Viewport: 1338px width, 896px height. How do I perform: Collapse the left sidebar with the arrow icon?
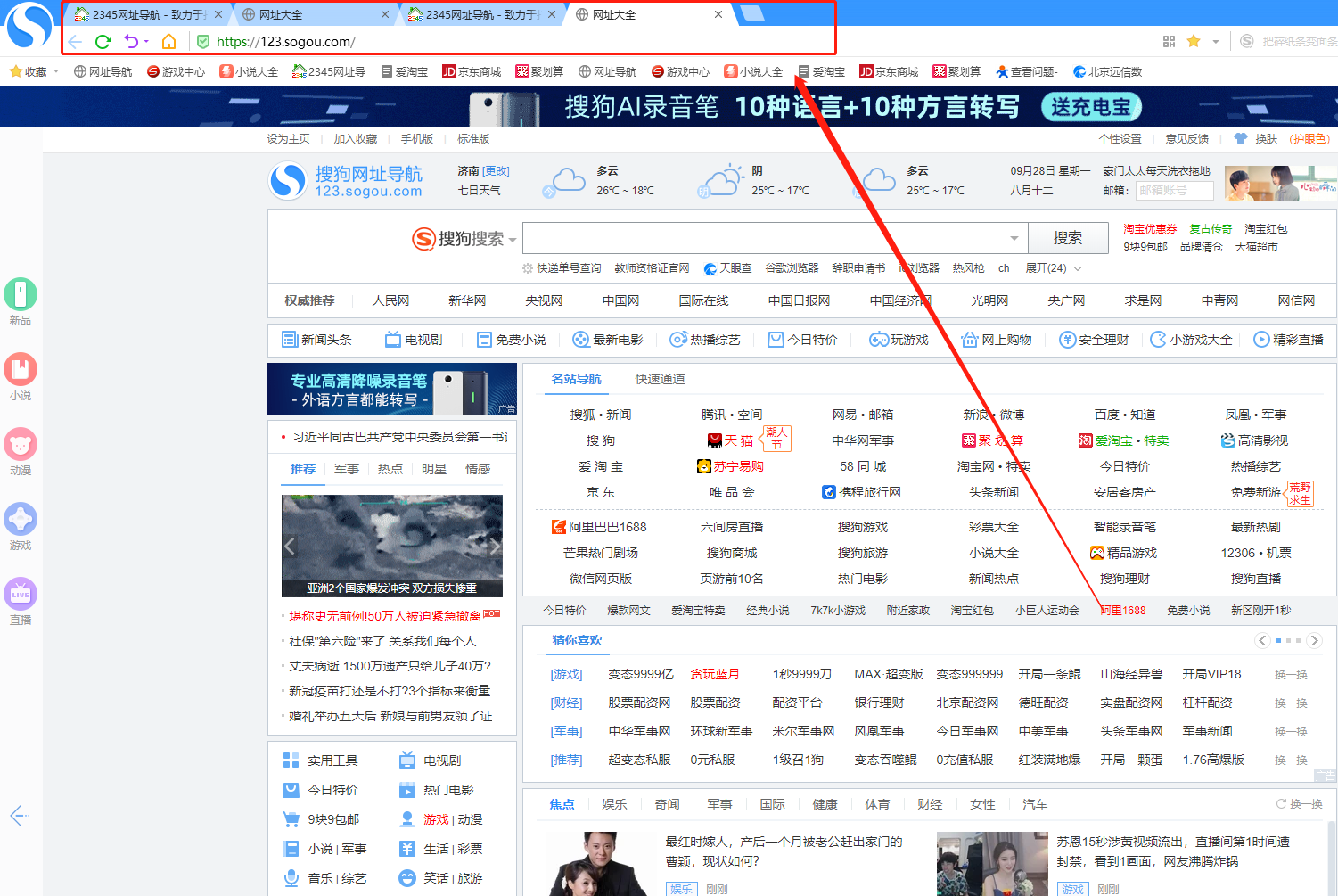click(19, 815)
